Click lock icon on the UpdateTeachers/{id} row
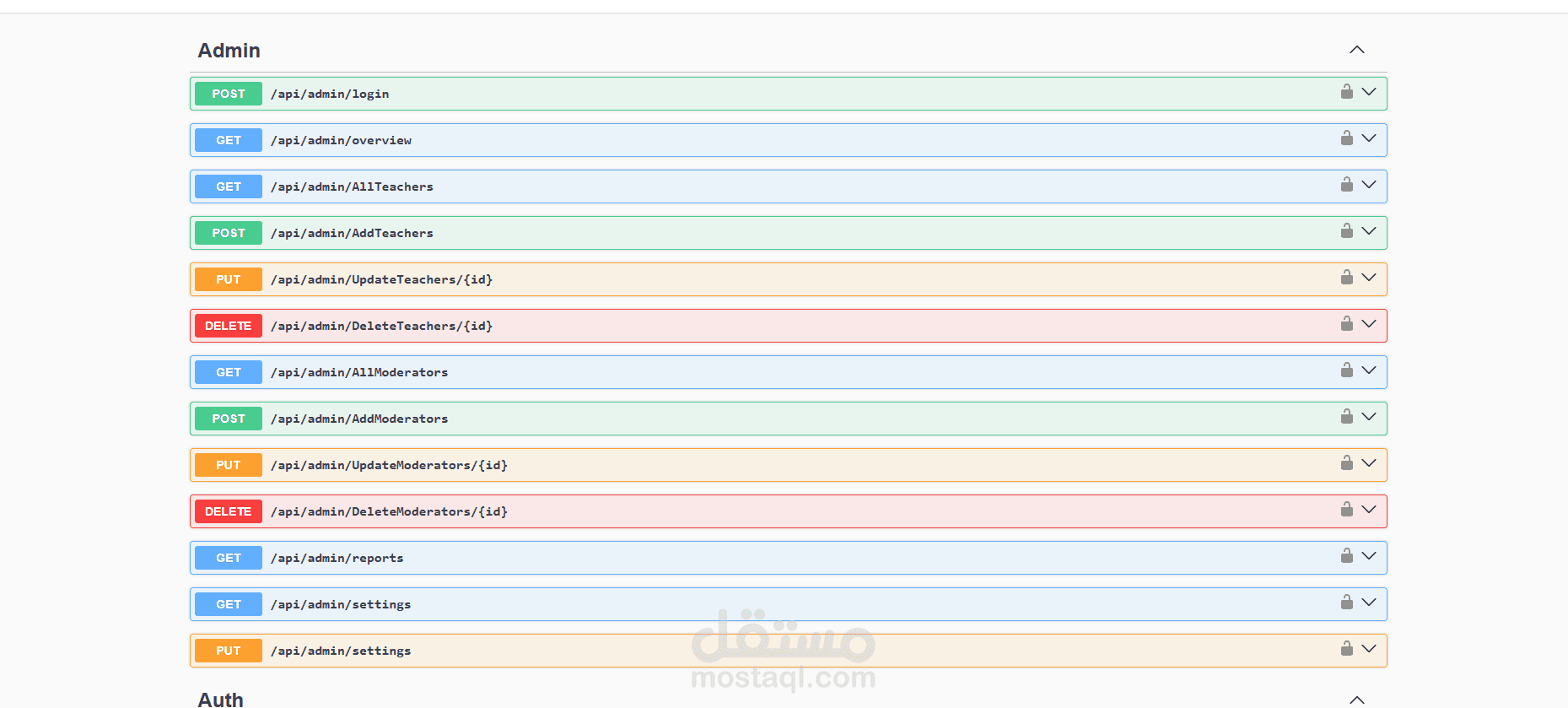This screenshot has height=708, width=1568. pos(1347,277)
